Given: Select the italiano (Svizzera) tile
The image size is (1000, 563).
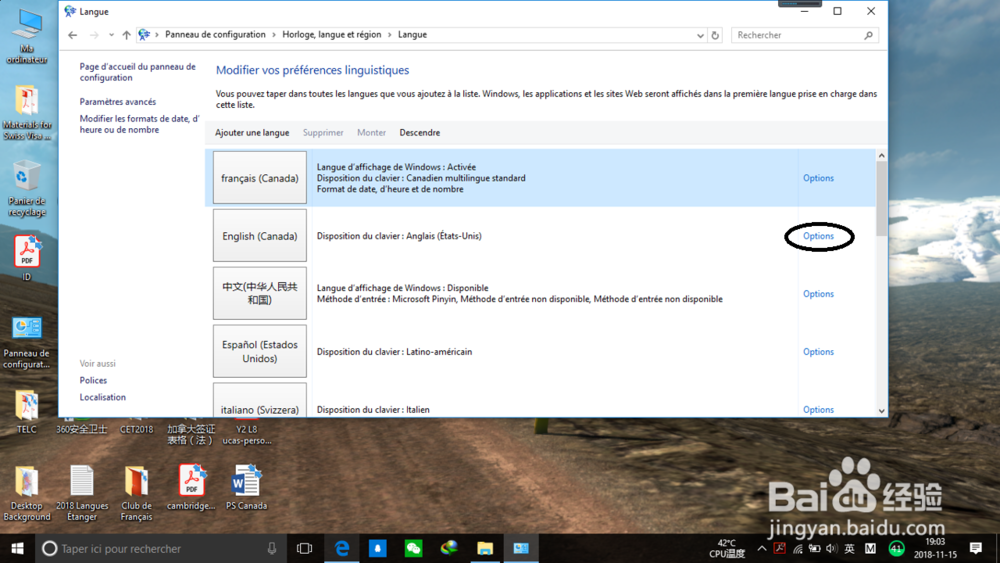Looking at the screenshot, I should 260,400.
